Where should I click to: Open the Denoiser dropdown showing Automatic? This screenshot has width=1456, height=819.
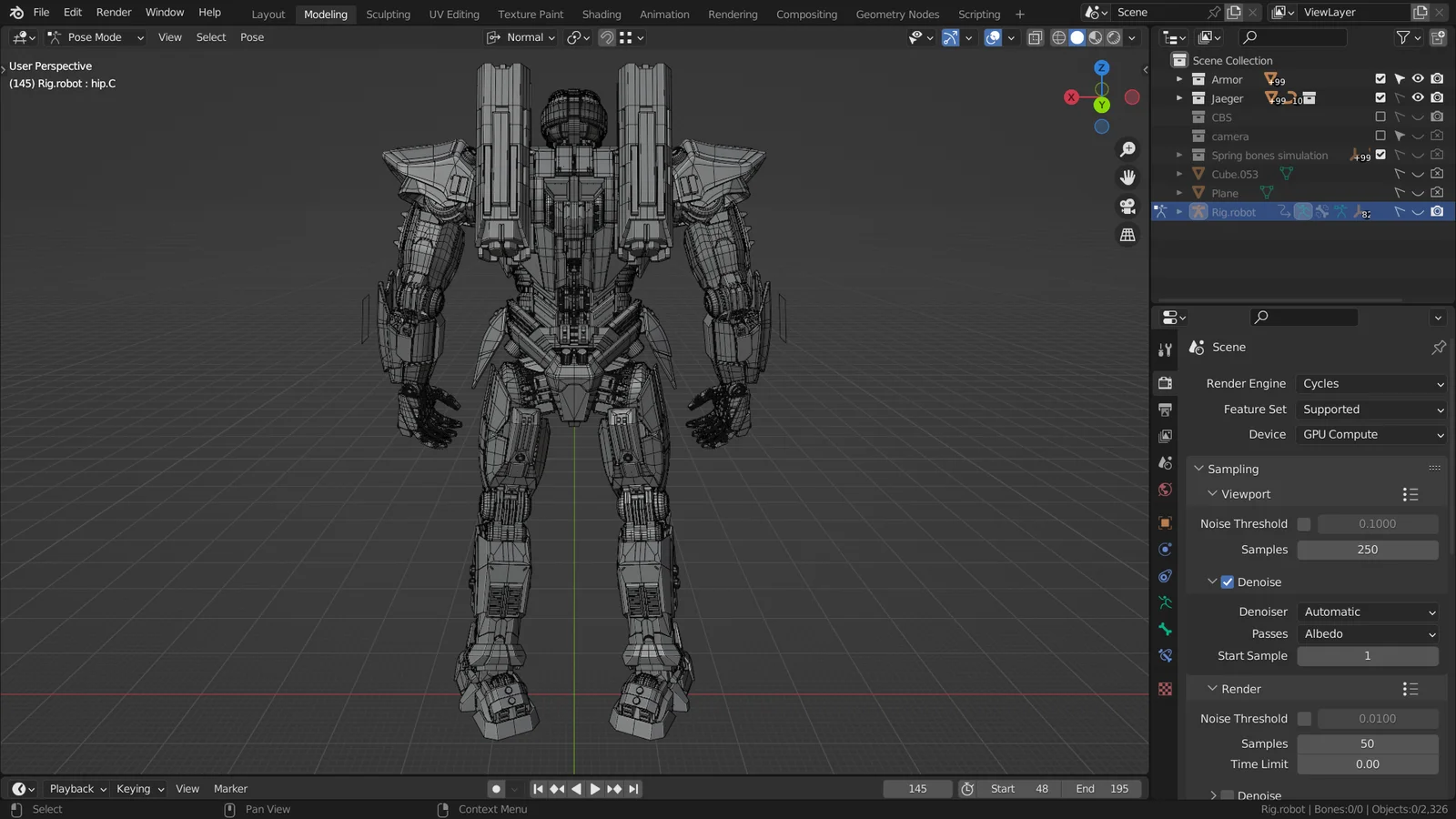pos(1369,611)
